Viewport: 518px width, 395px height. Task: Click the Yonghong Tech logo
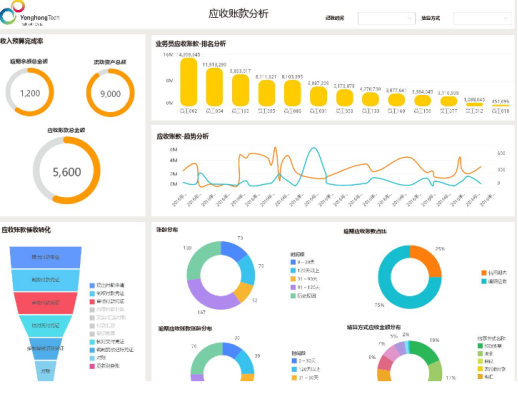tap(29, 13)
